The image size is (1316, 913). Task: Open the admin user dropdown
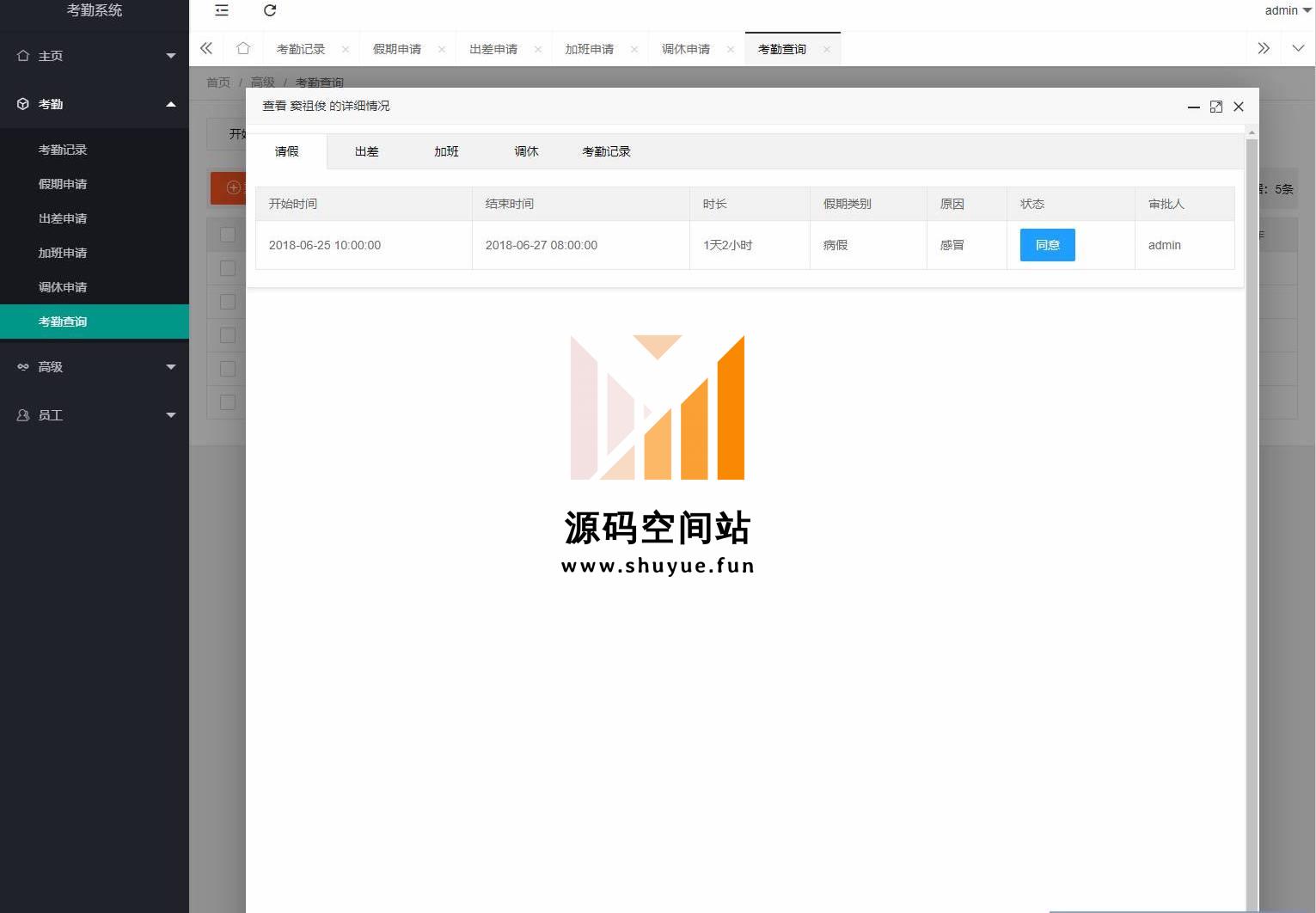[1288, 10]
